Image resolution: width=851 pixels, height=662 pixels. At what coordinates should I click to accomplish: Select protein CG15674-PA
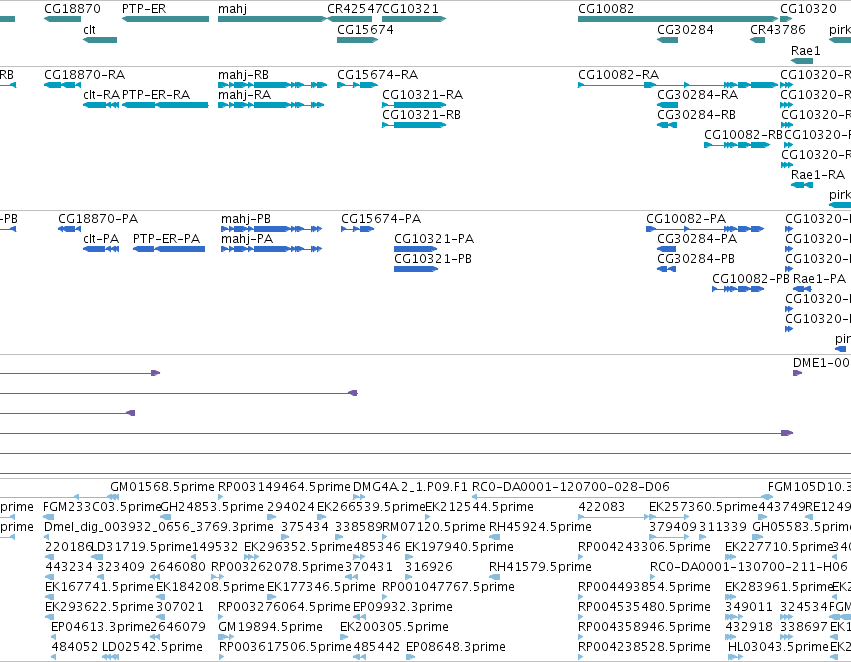coord(358,229)
